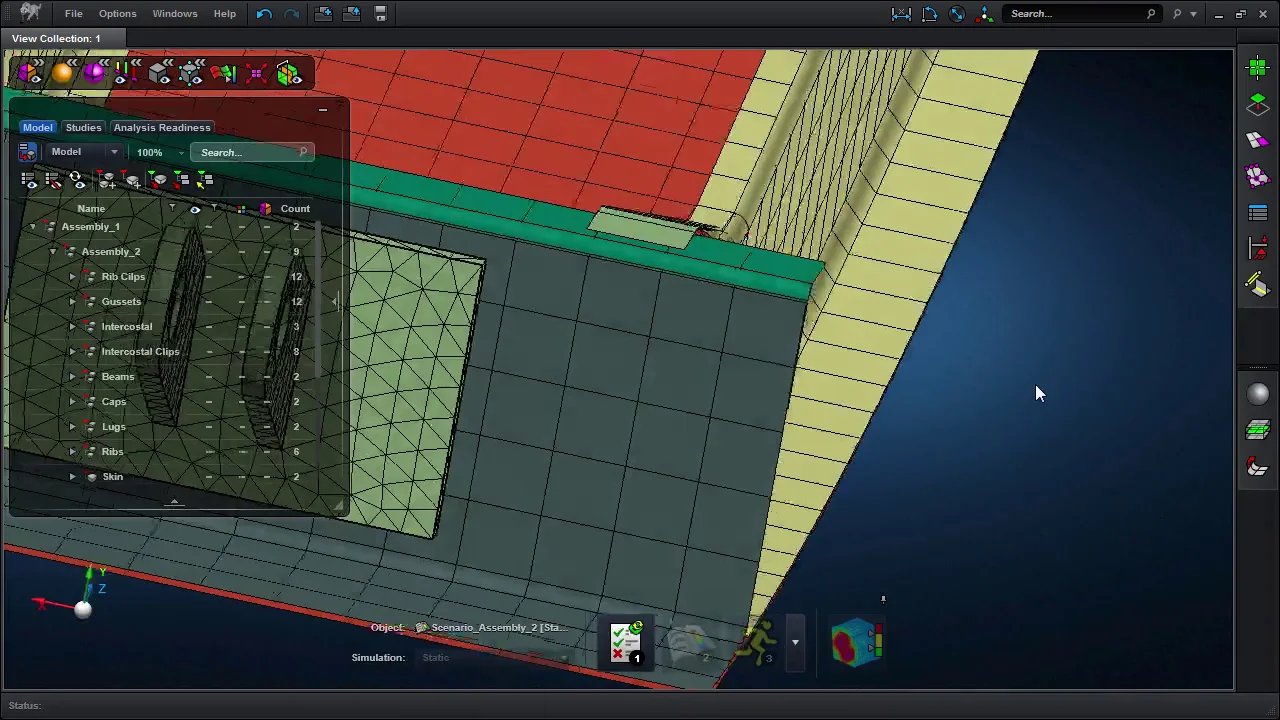Click the blue list icon on right sidebar
The width and height of the screenshot is (1280, 720).
click(1257, 213)
